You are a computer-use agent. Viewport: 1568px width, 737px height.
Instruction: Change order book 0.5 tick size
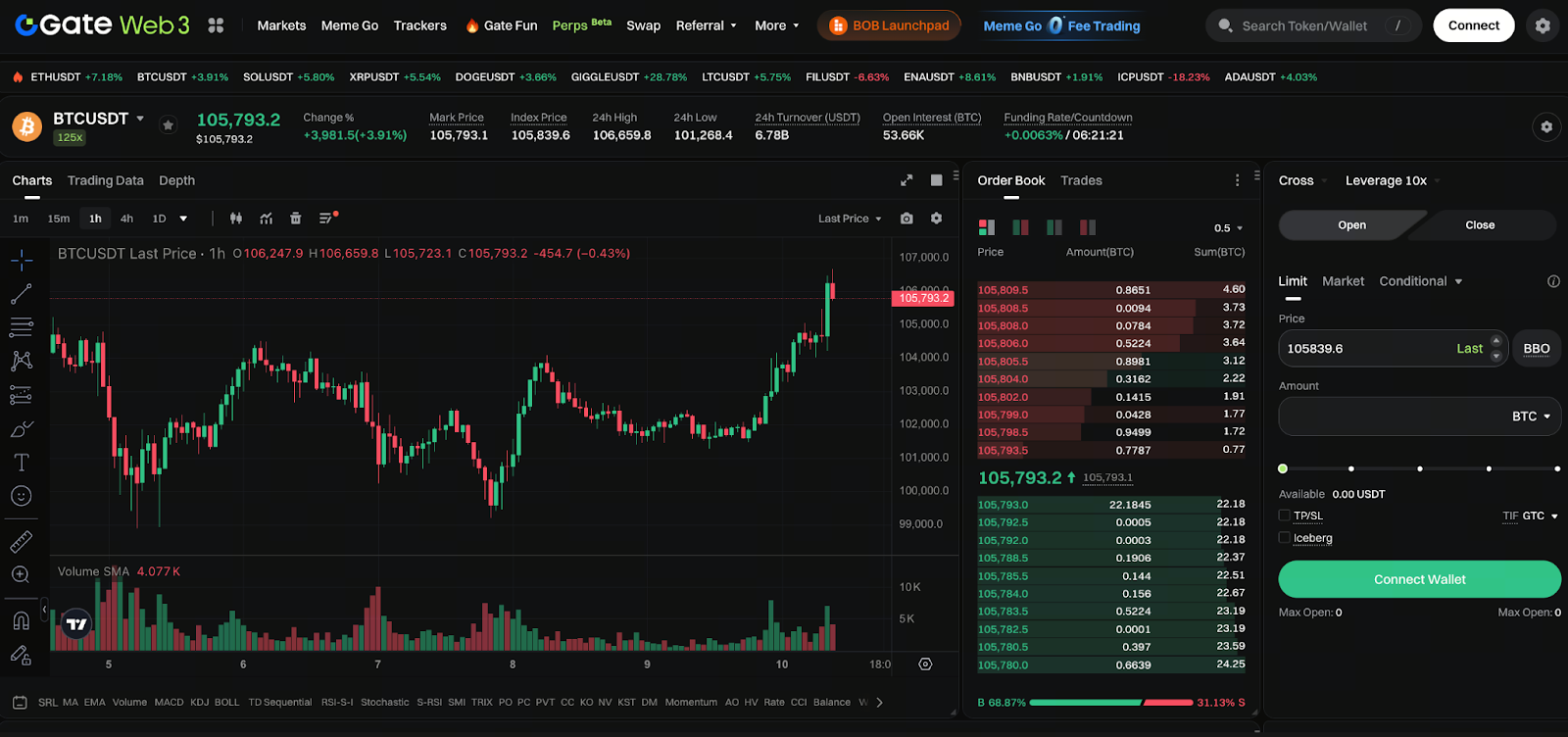tap(1228, 228)
